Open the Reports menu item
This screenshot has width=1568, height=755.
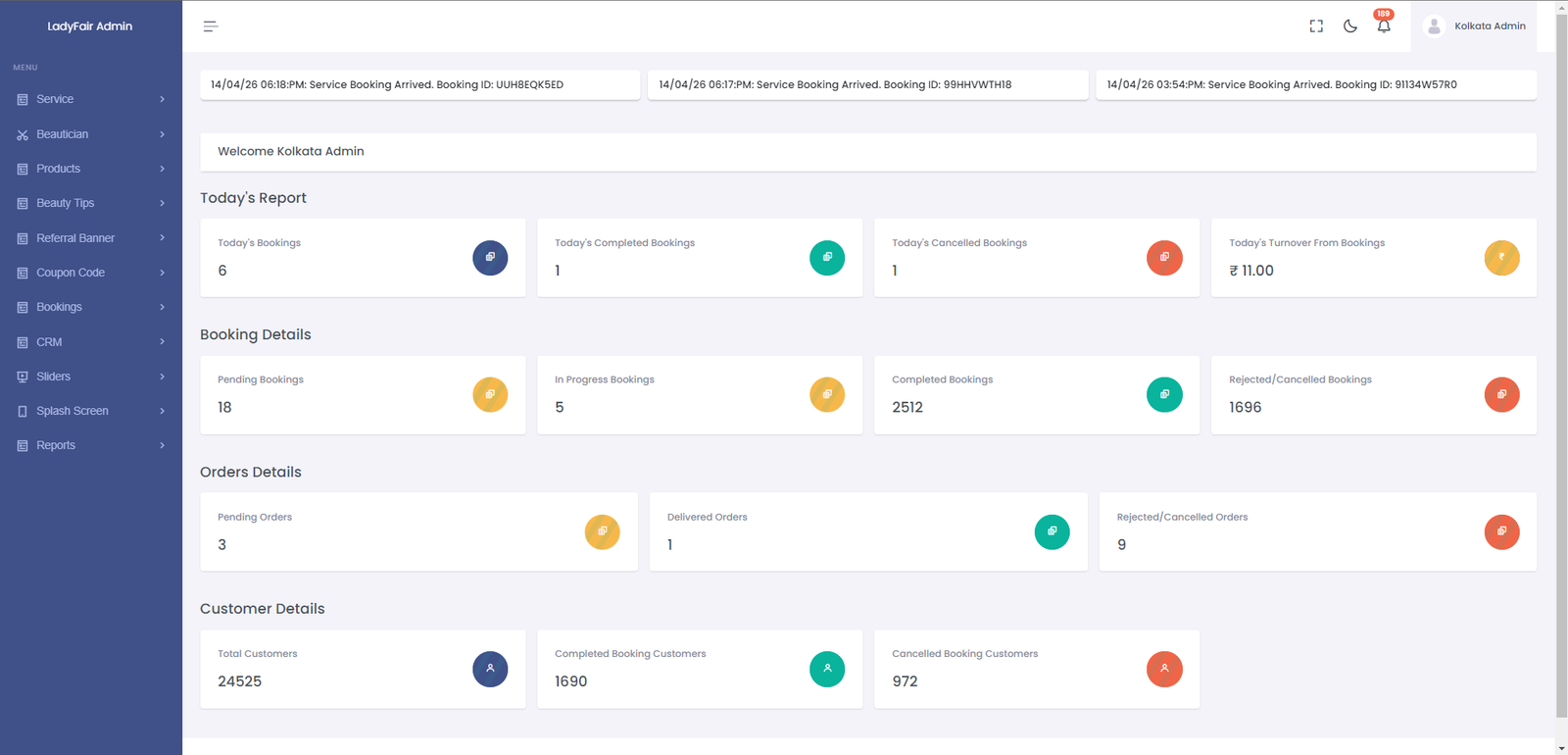click(91, 445)
